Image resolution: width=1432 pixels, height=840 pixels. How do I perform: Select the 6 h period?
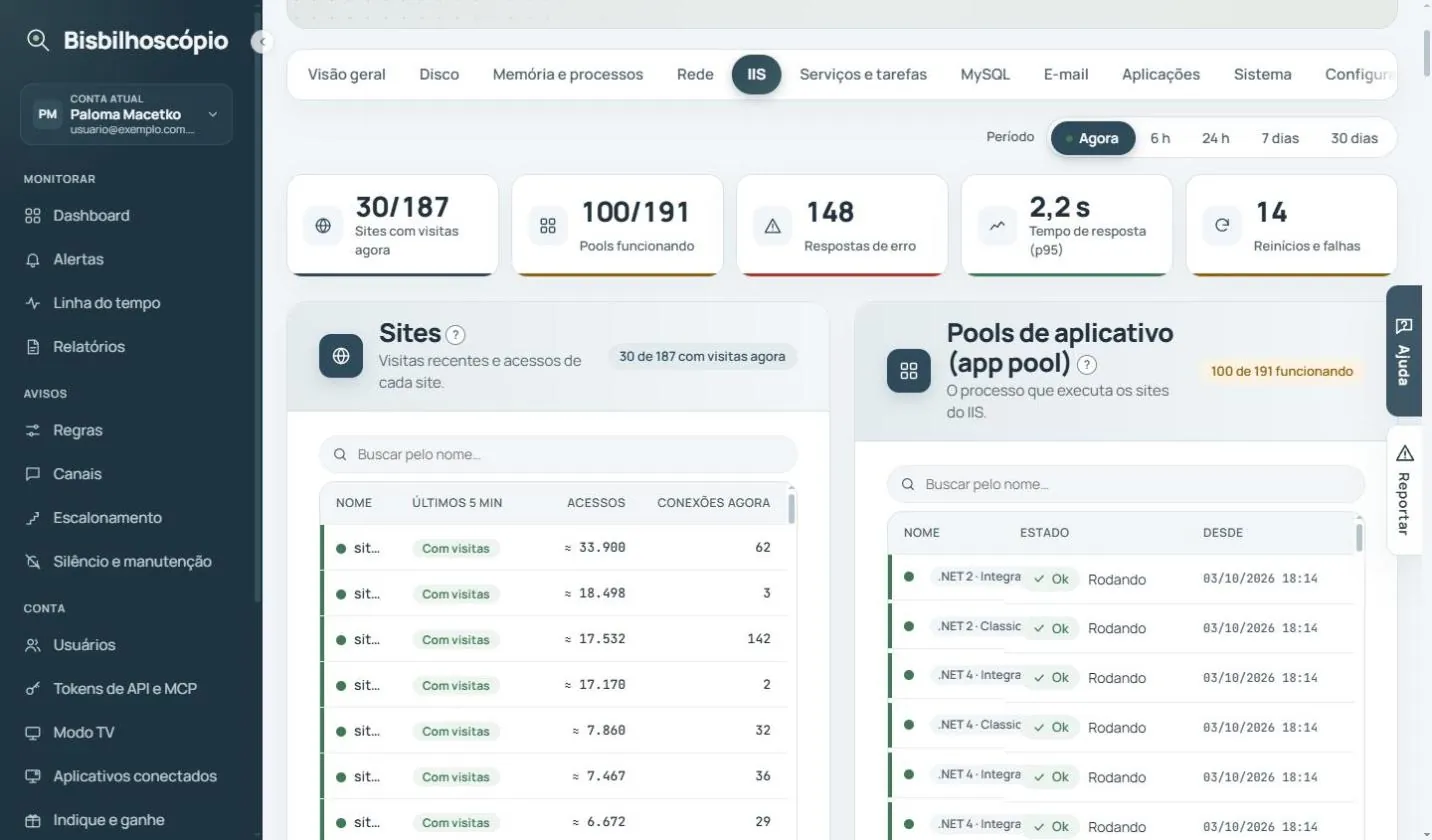point(1160,138)
